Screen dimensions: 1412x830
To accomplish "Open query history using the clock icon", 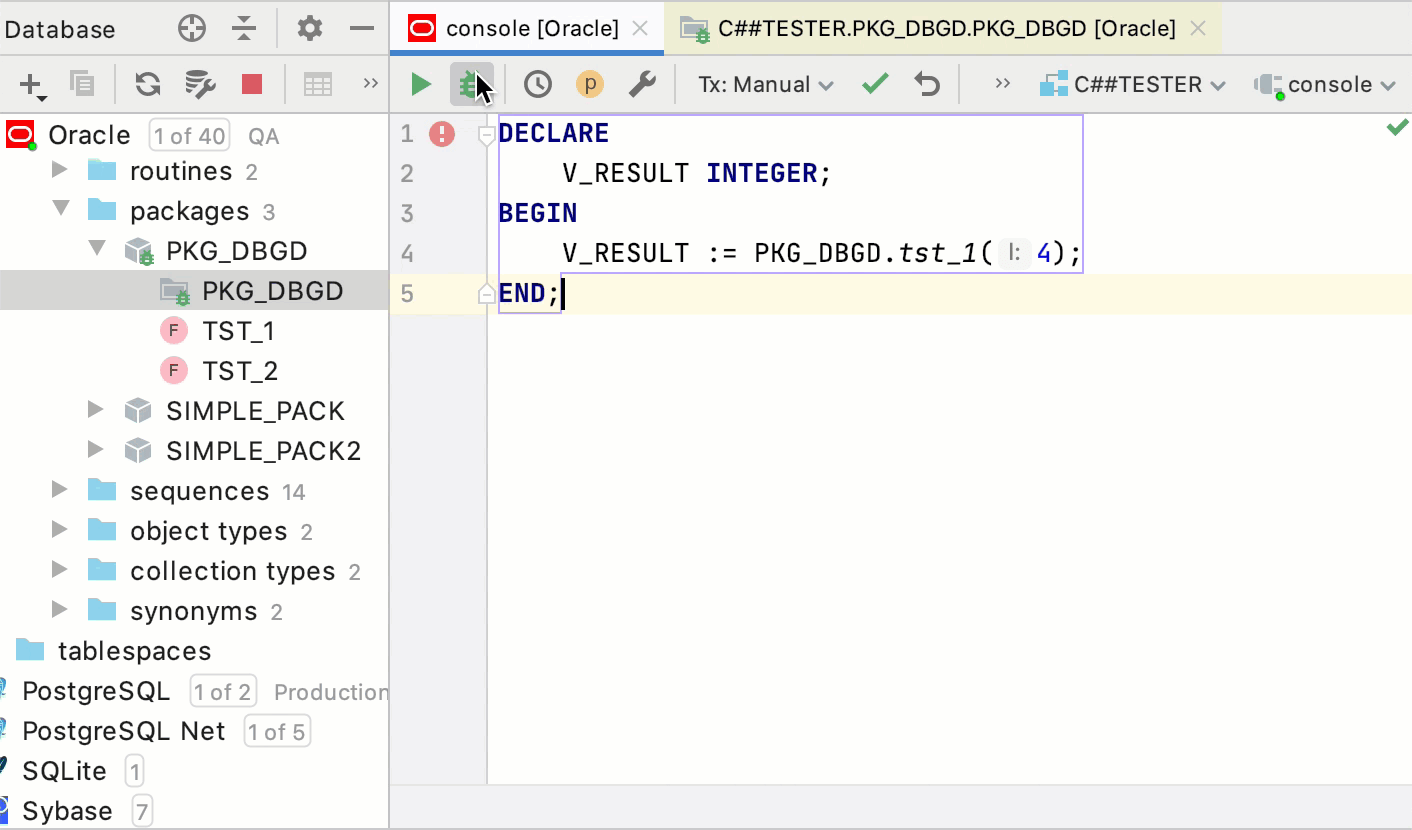I will click(x=537, y=84).
